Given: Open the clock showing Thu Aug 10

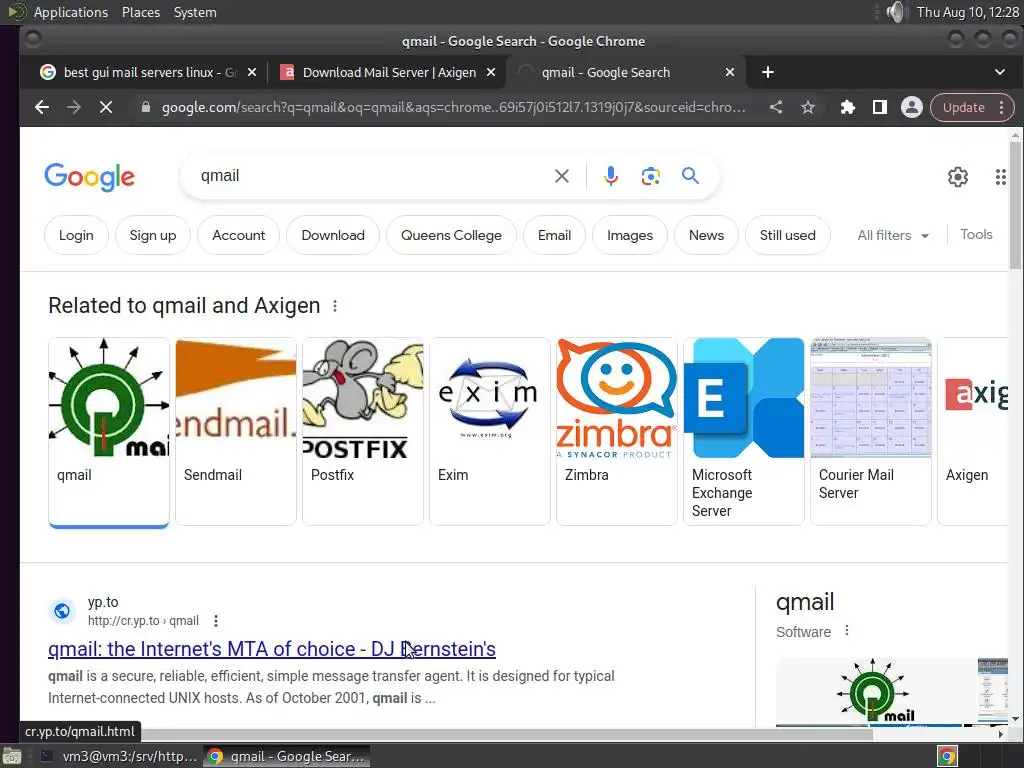Looking at the screenshot, I should pos(967,12).
